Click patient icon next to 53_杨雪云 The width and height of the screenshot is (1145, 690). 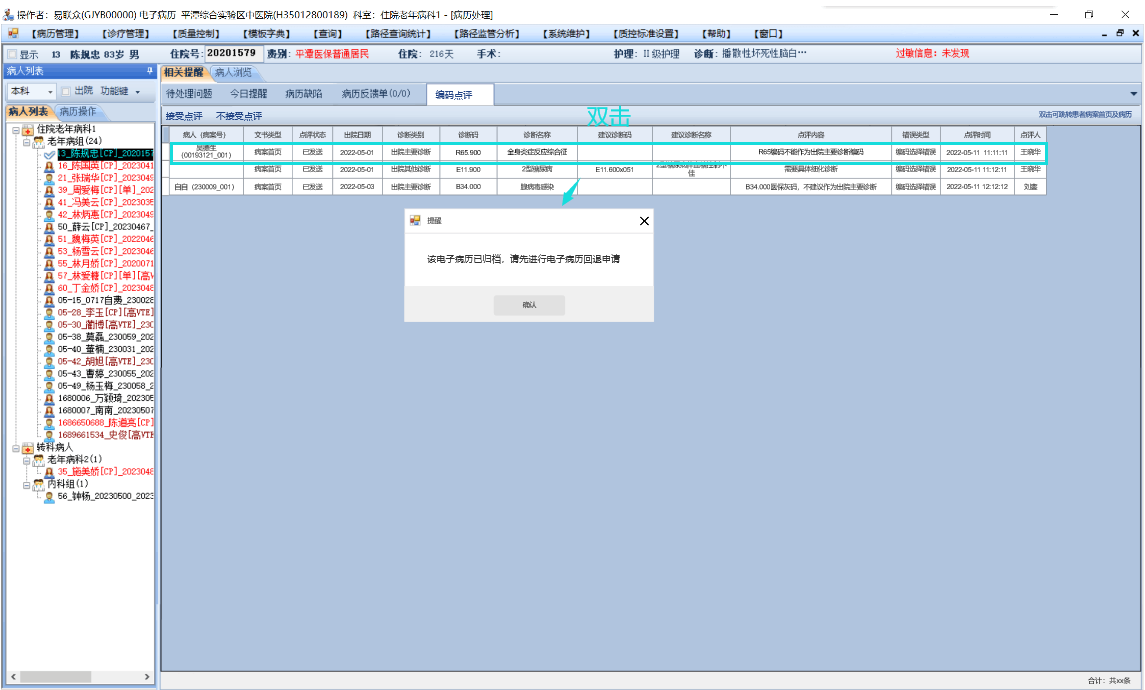click(x=49, y=252)
